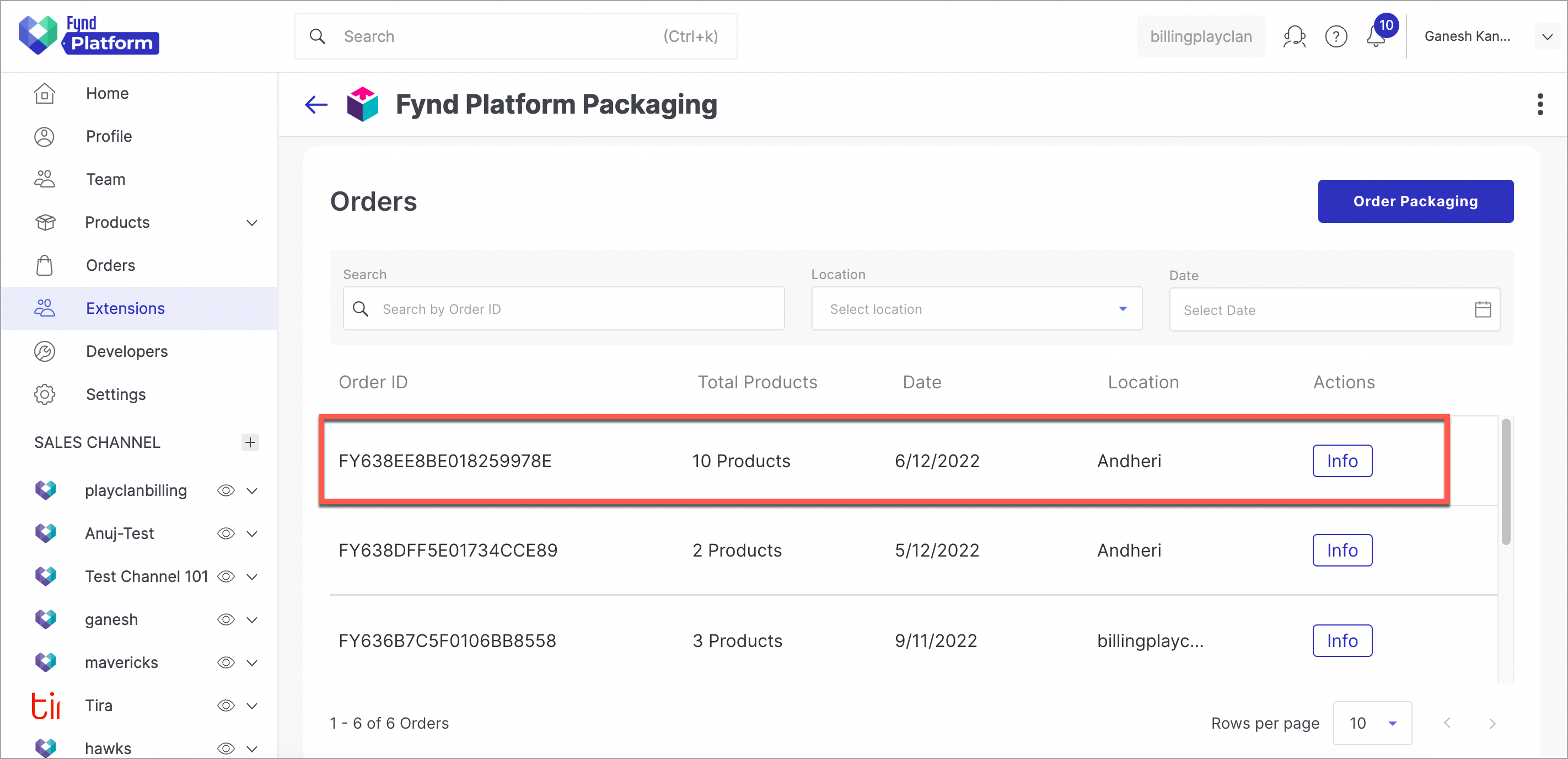
Task: Go to previous page arrow
Action: [x=1447, y=723]
